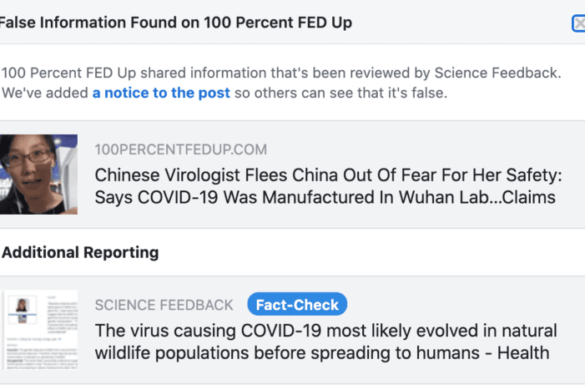Close the False Information dialog
The width and height of the screenshot is (585, 390).
[x=579, y=24]
